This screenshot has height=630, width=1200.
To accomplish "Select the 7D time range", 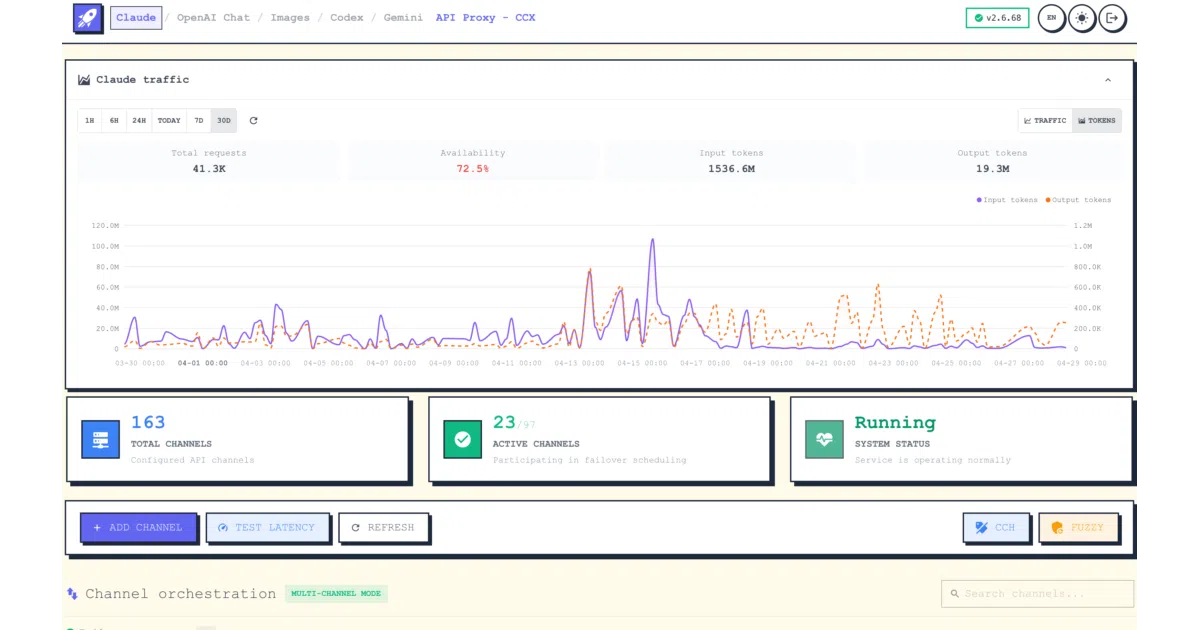I will click(199, 121).
